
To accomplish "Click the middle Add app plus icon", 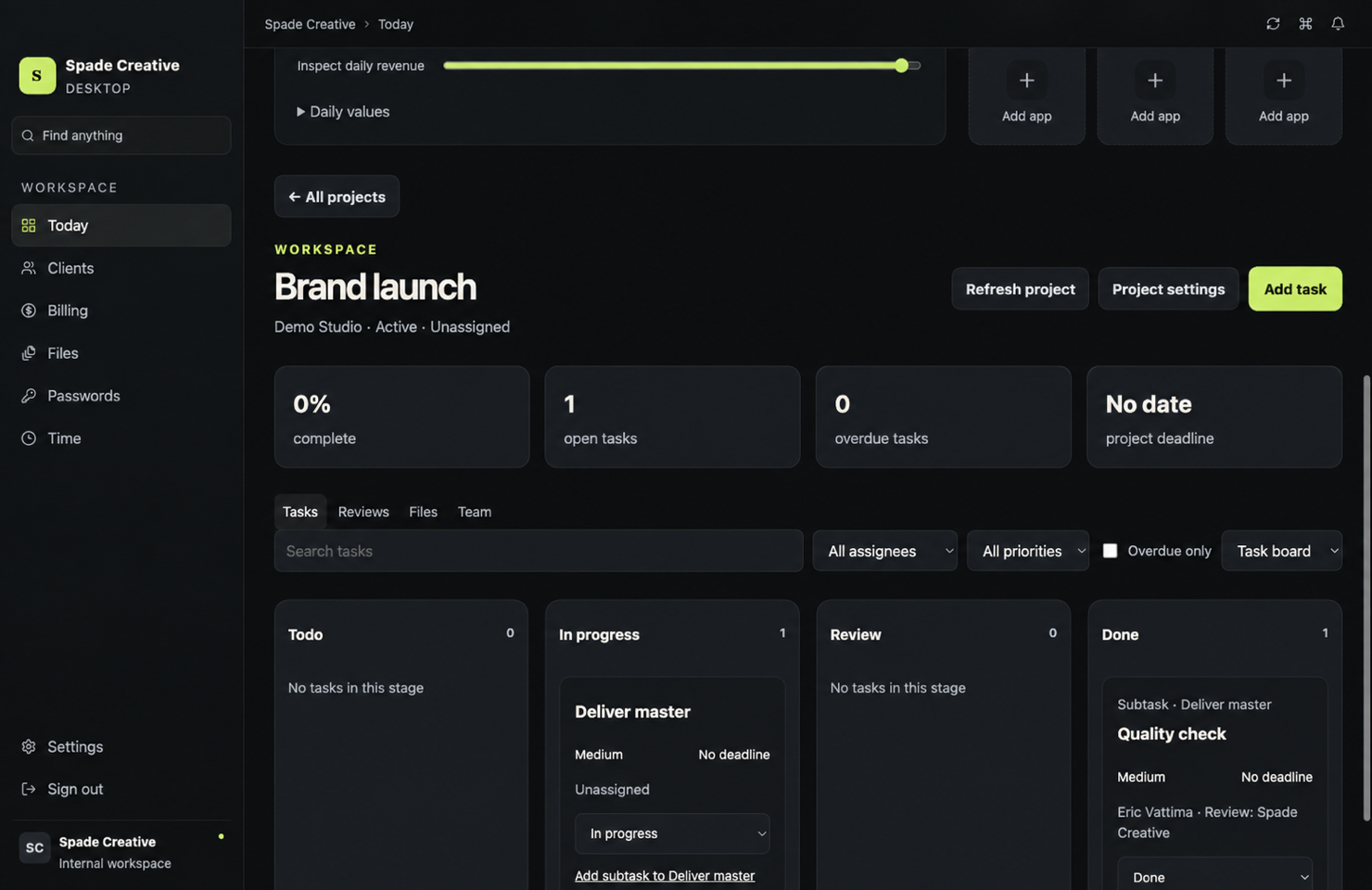I will [x=1155, y=81].
